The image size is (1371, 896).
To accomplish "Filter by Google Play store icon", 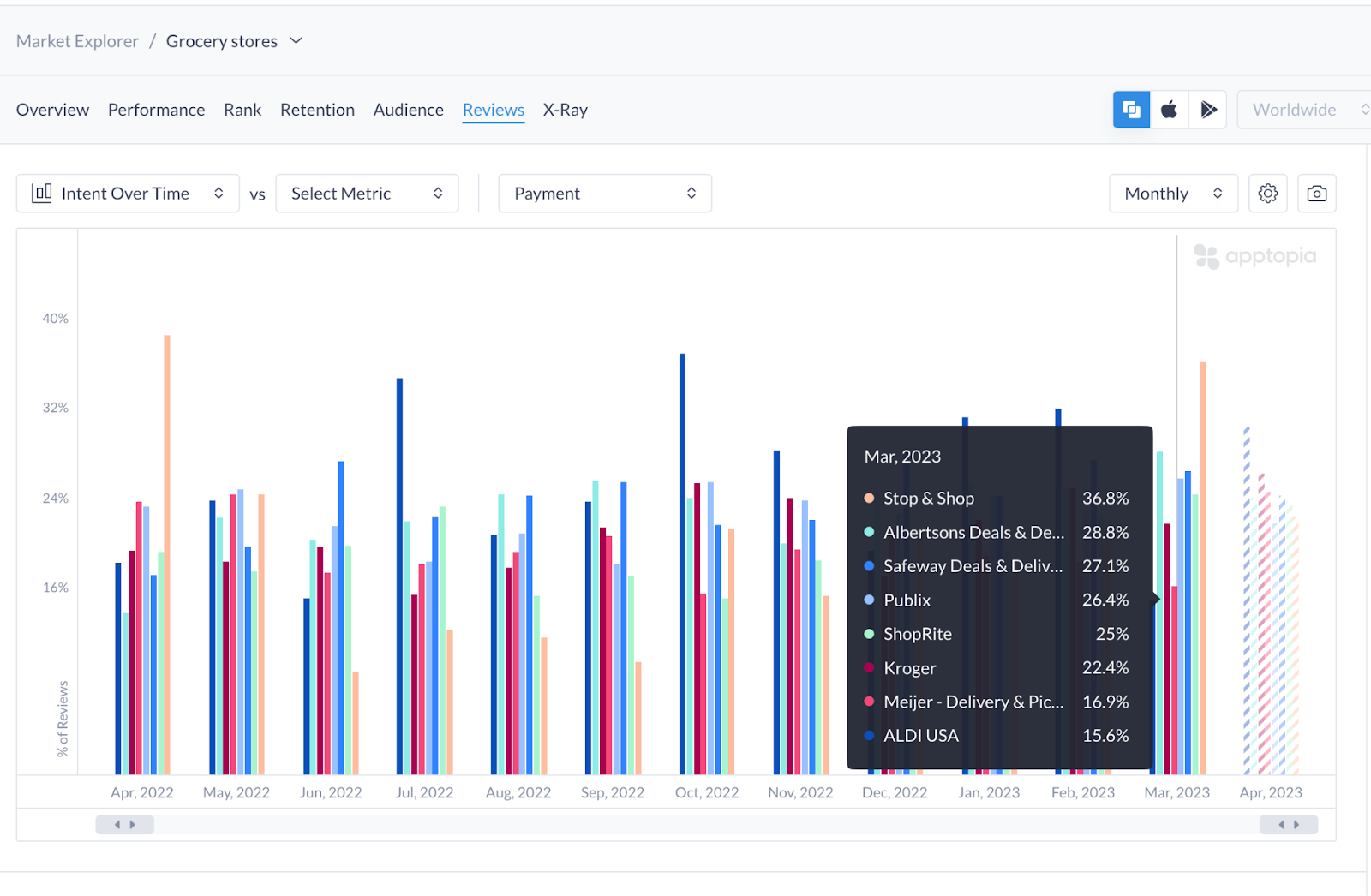I will [1208, 110].
